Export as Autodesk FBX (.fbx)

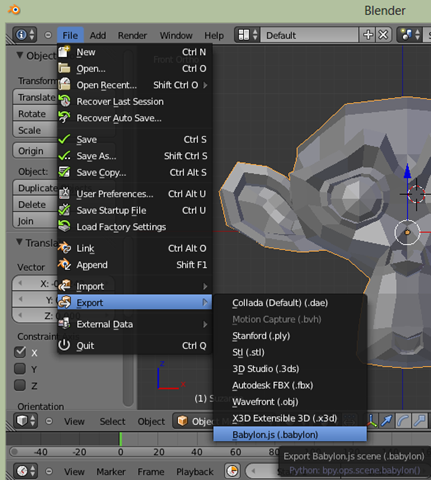point(290,385)
